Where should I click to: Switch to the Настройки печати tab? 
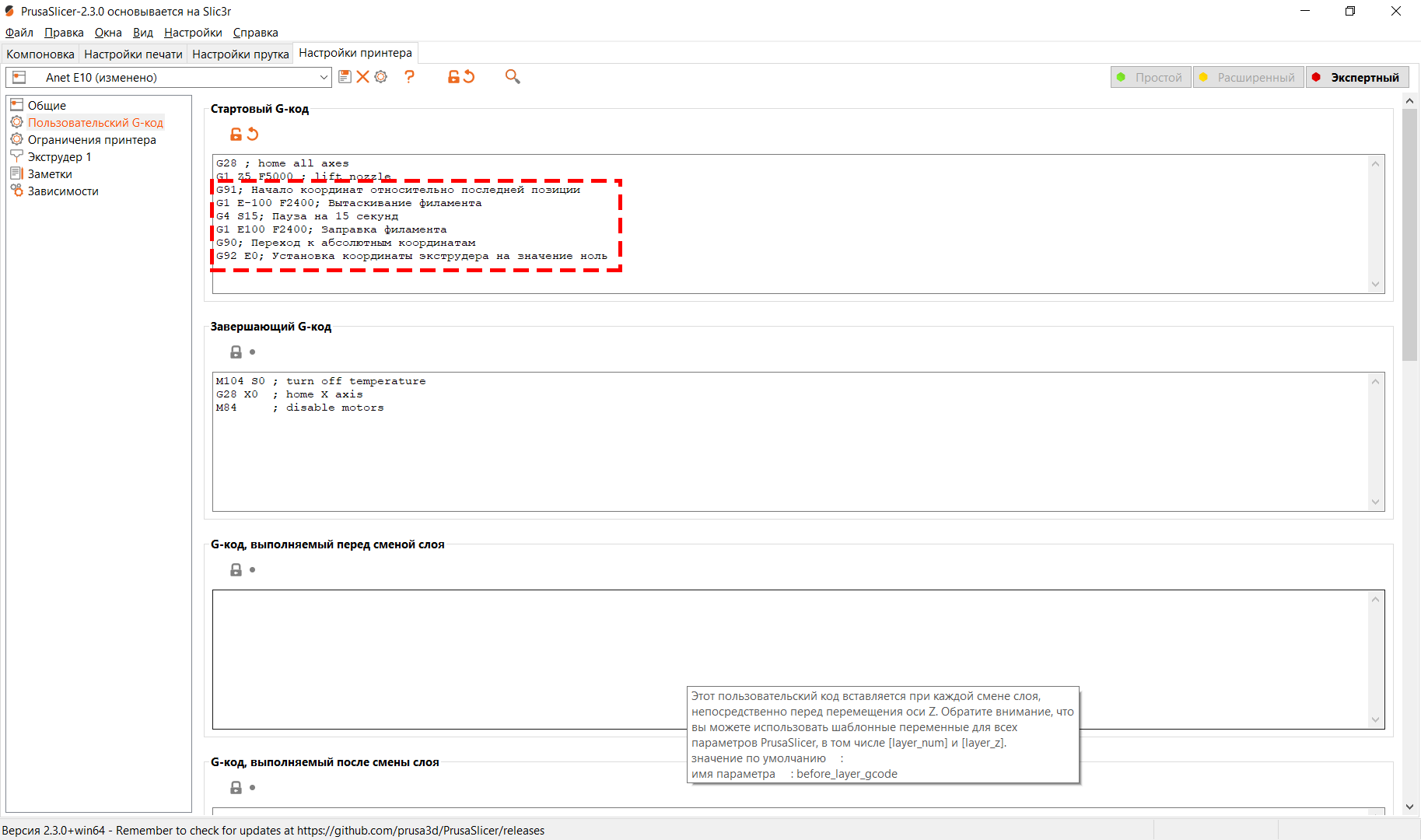point(133,54)
